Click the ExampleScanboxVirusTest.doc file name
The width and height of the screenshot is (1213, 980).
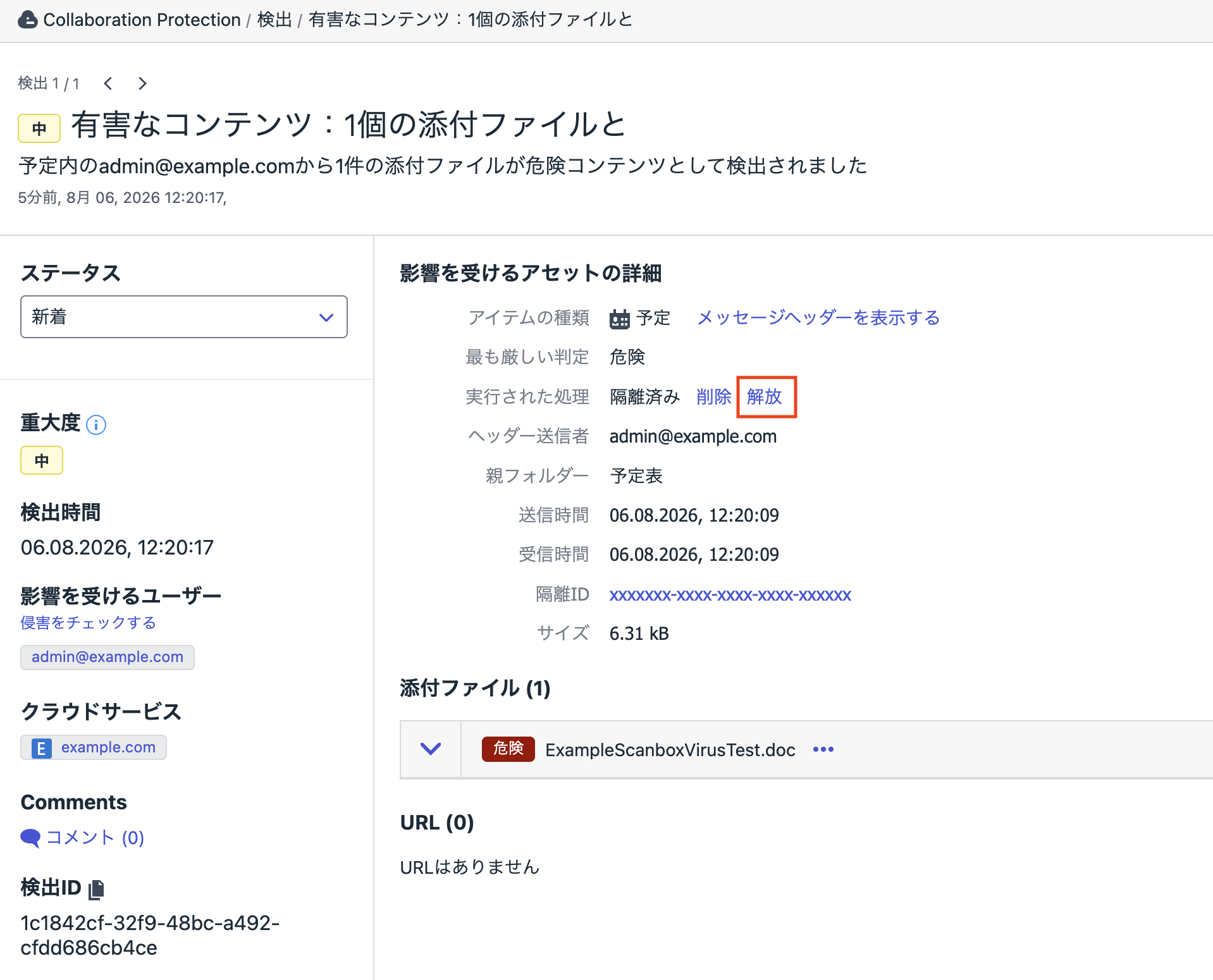pyautogui.click(x=670, y=750)
